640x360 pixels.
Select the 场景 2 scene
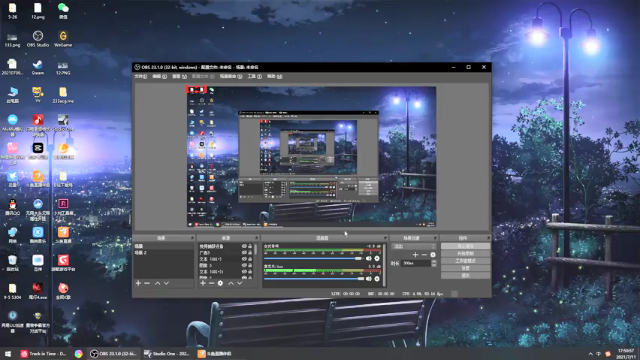click(163, 253)
